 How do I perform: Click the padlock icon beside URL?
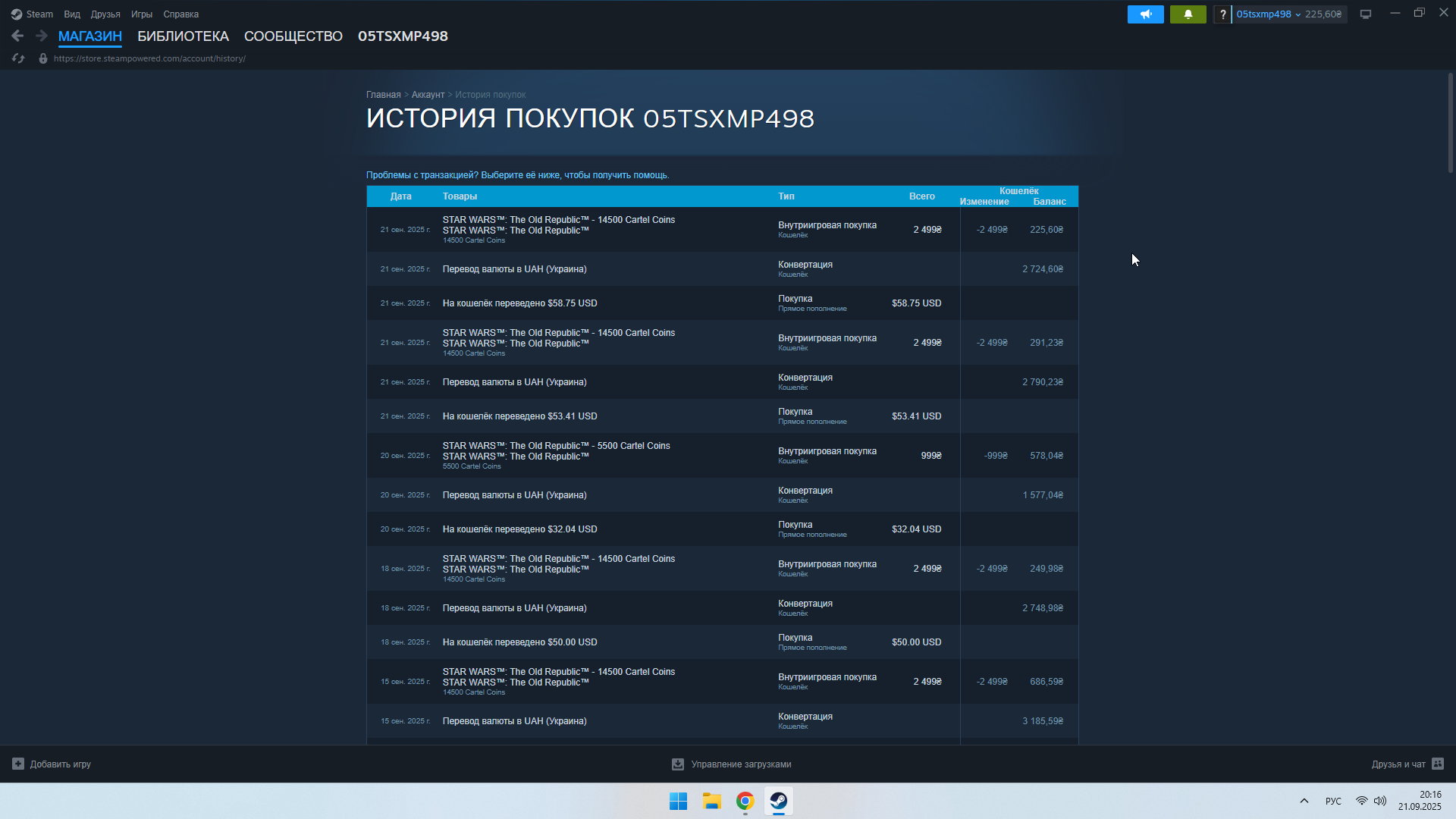43,58
